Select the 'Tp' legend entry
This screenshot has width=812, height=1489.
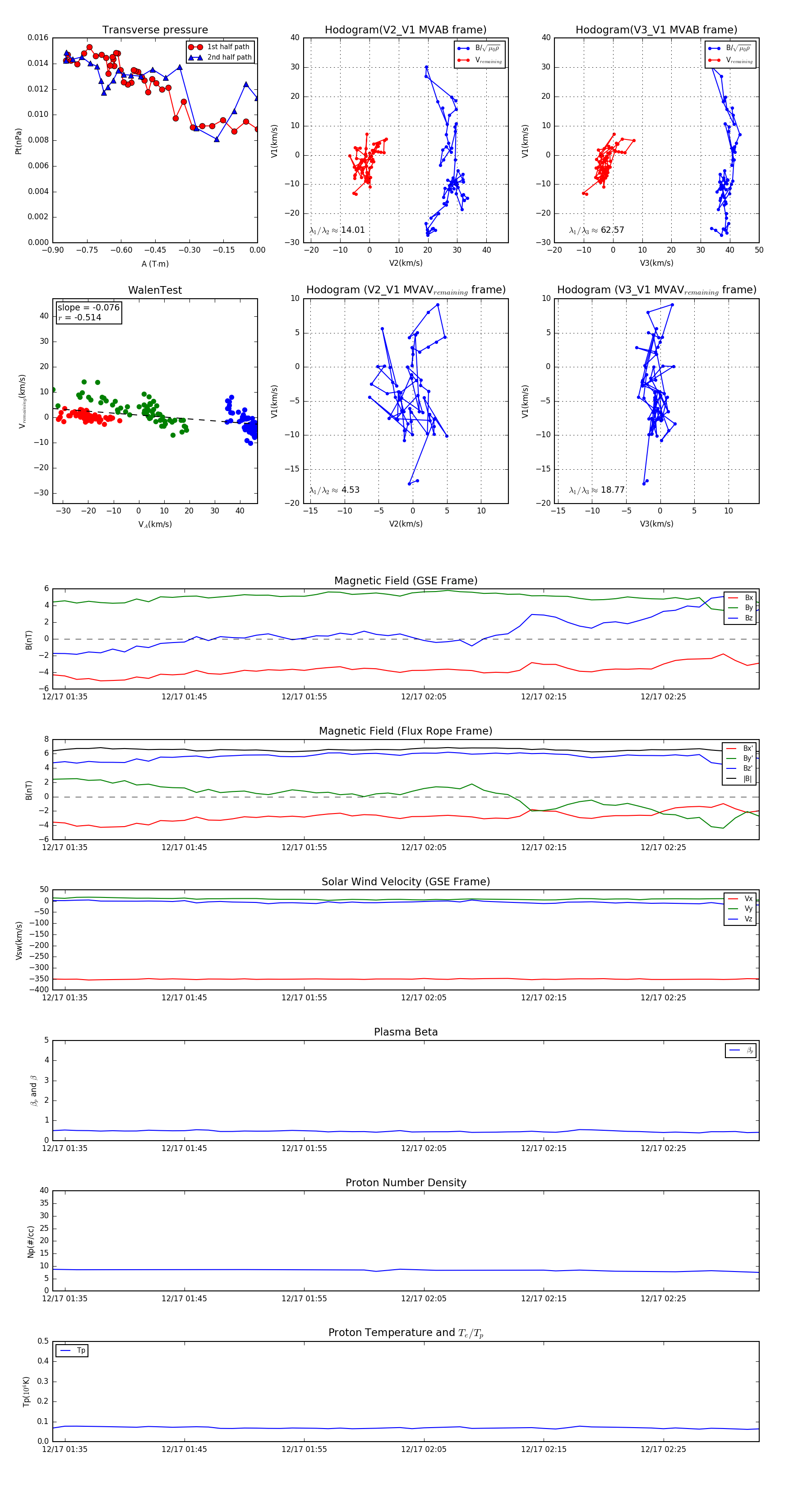point(72,1350)
